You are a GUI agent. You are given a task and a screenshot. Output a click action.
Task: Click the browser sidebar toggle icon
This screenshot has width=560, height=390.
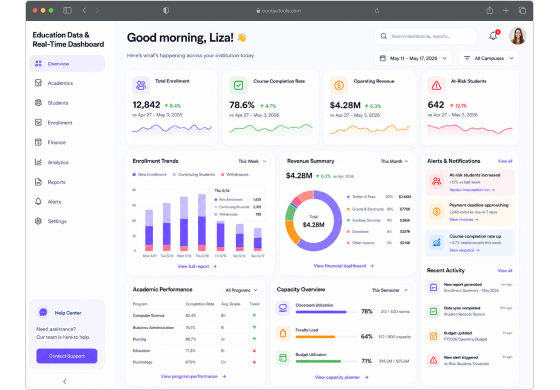pyautogui.click(x=67, y=10)
